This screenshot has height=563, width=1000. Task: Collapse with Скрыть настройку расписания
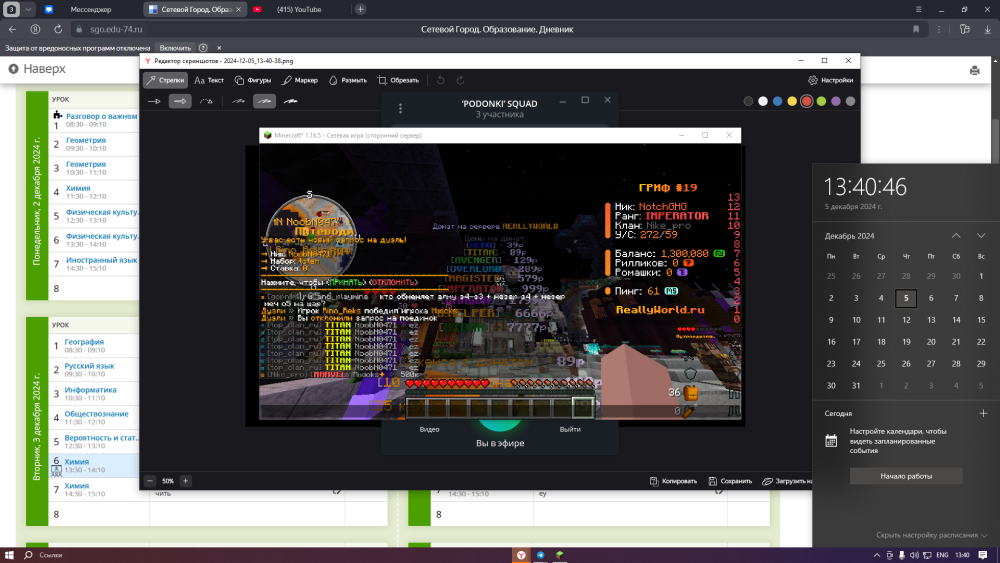point(932,535)
